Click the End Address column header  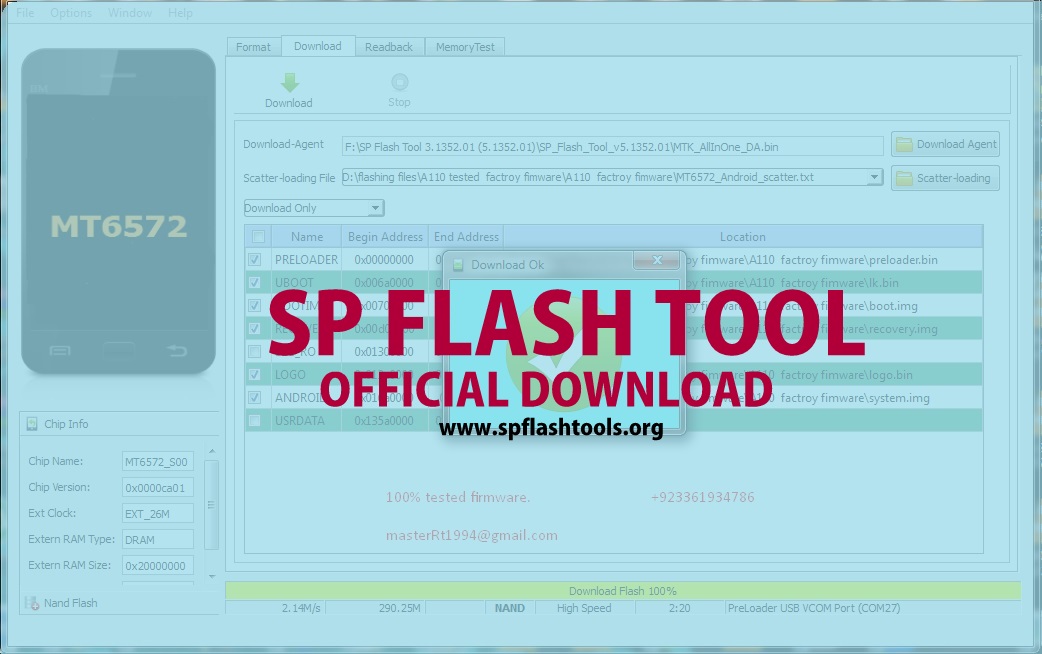(x=466, y=237)
